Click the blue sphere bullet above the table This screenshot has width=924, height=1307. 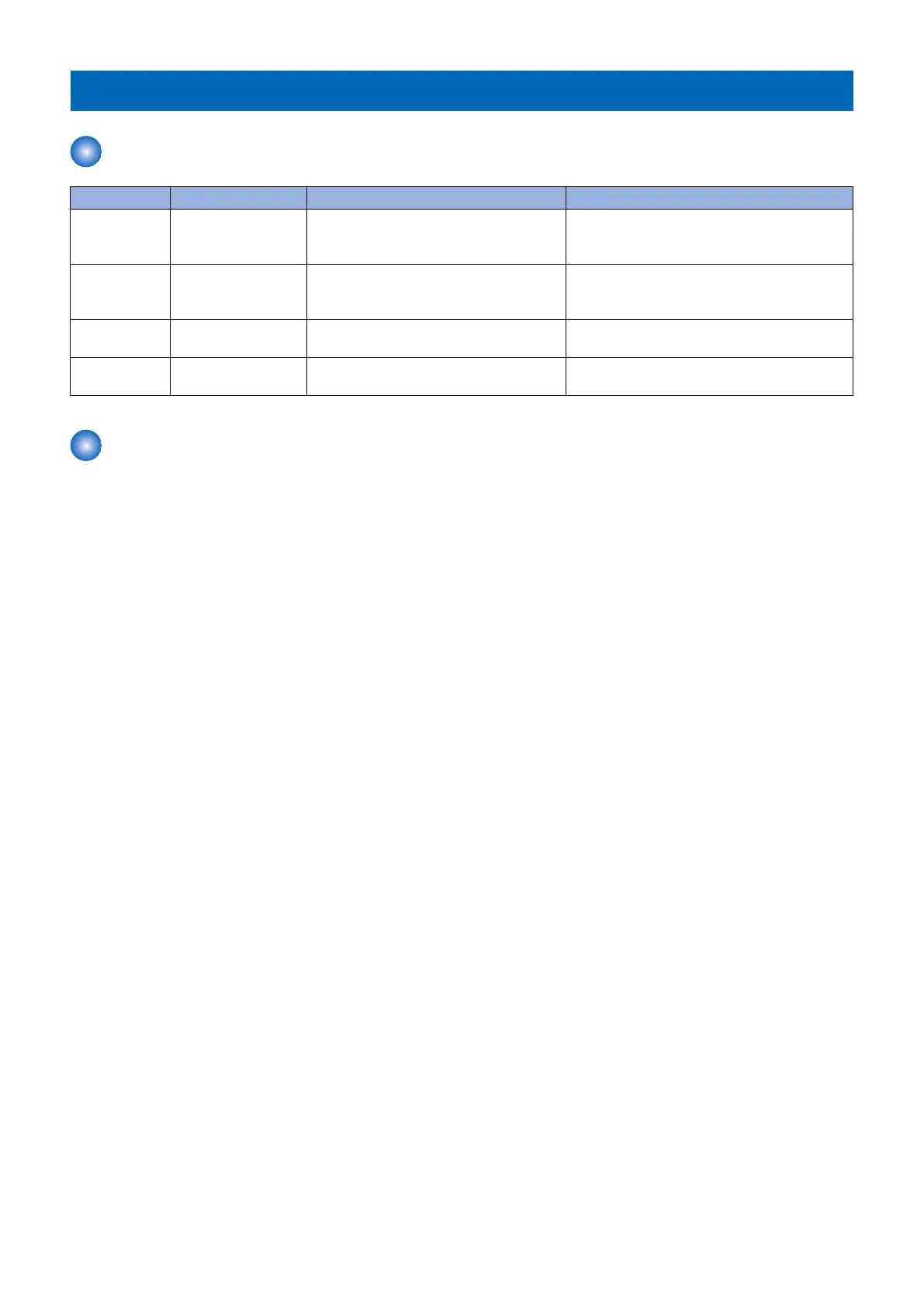point(86,152)
